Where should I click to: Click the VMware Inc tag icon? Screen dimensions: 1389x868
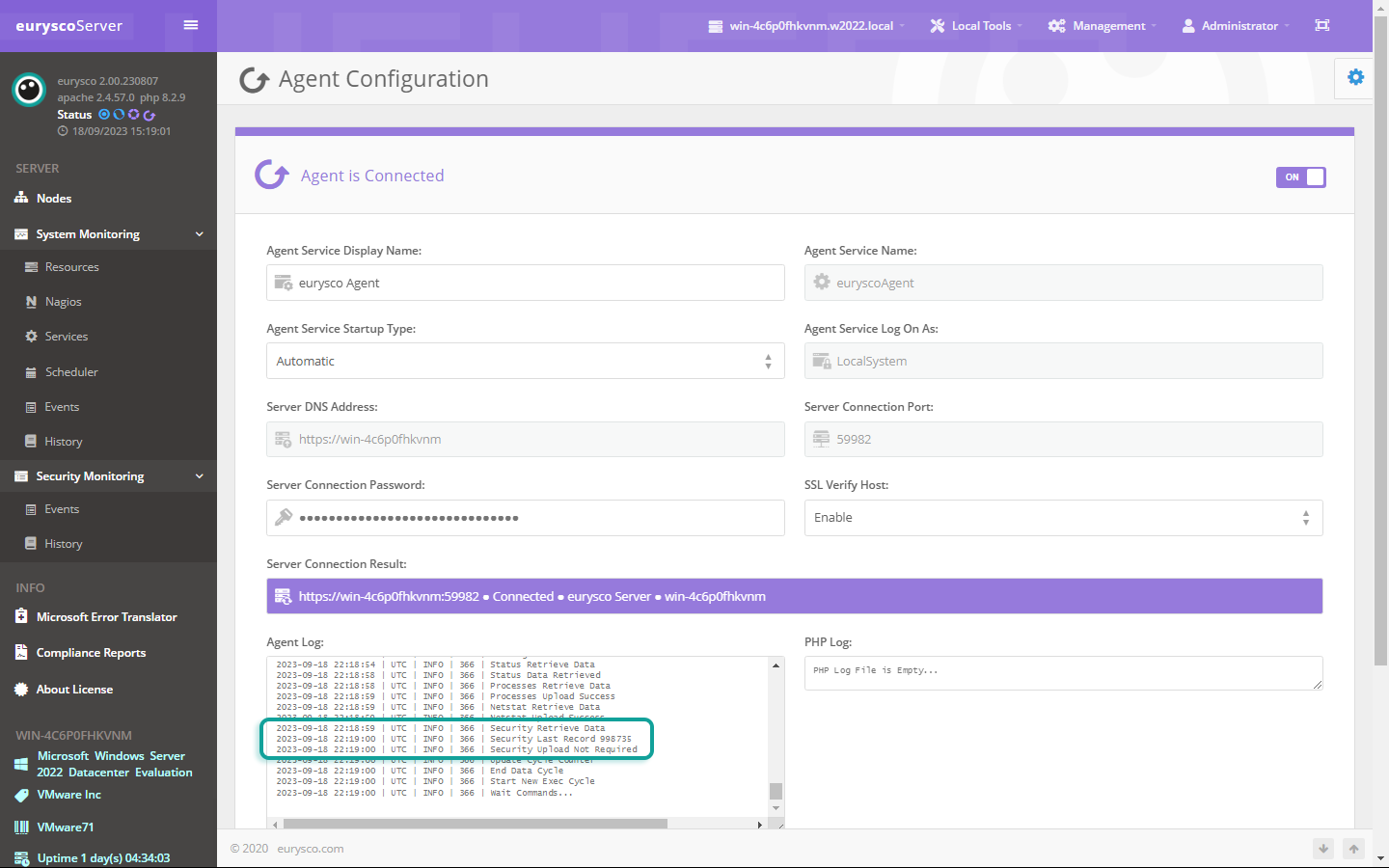[21, 795]
